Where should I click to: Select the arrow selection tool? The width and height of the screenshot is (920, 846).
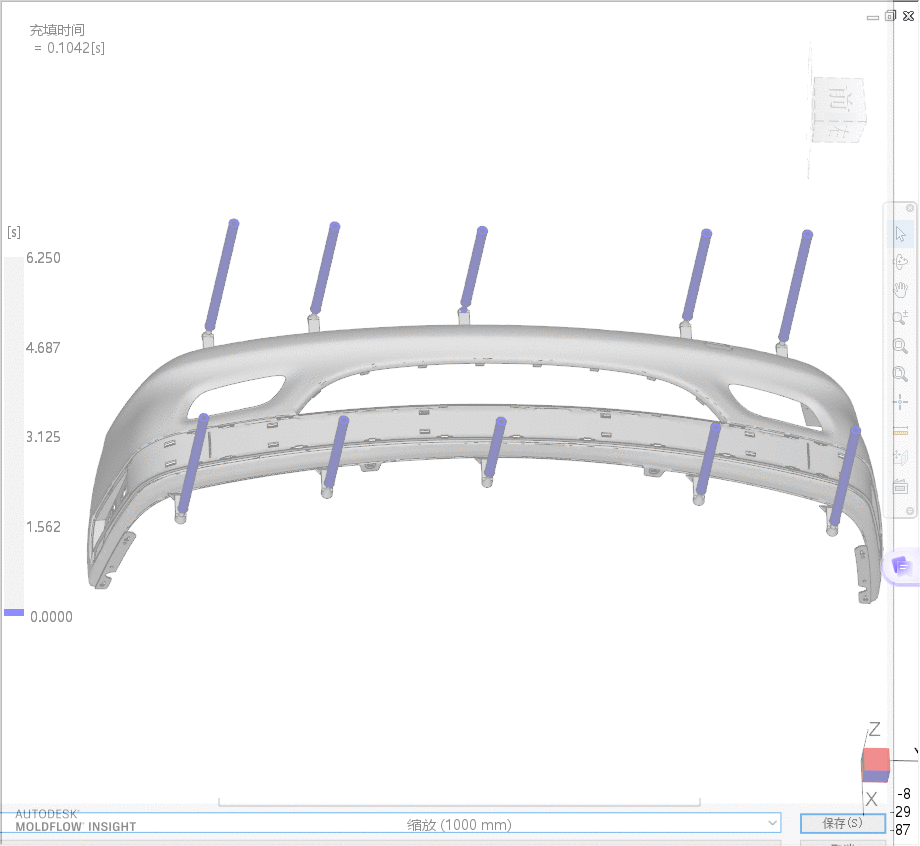[x=900, y=233]
